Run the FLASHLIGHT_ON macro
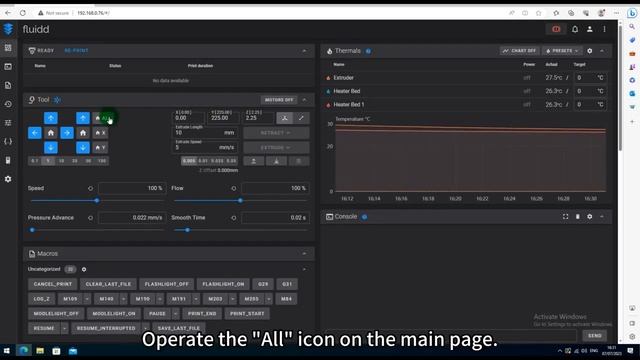This screenshot has width=640, height=360. [x=223, y=284]
